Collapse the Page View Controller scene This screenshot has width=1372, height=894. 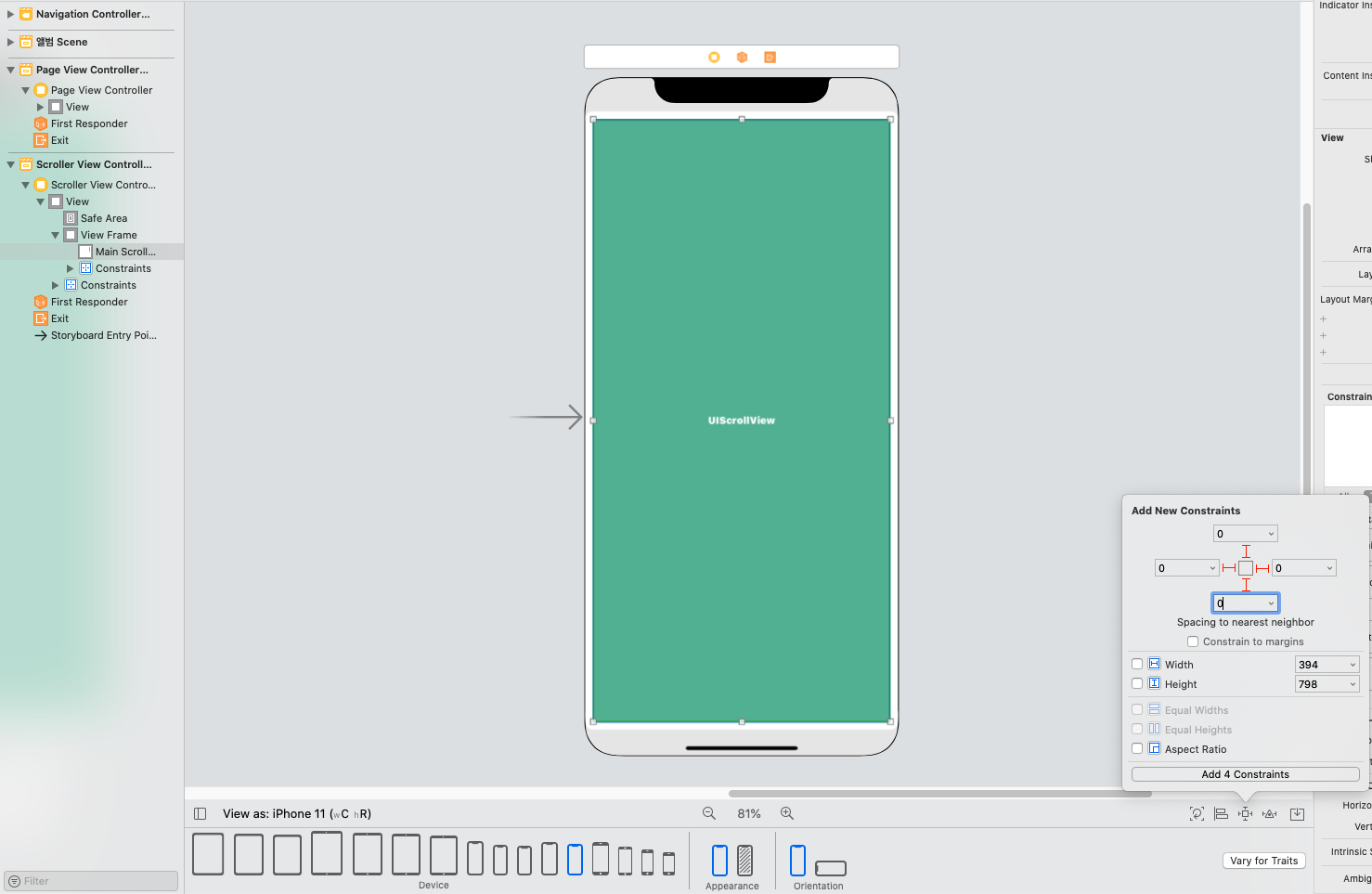11,70
